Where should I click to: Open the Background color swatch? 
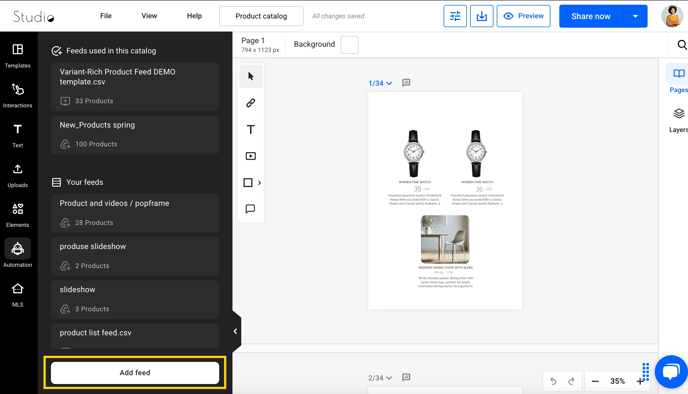point(349,45)
